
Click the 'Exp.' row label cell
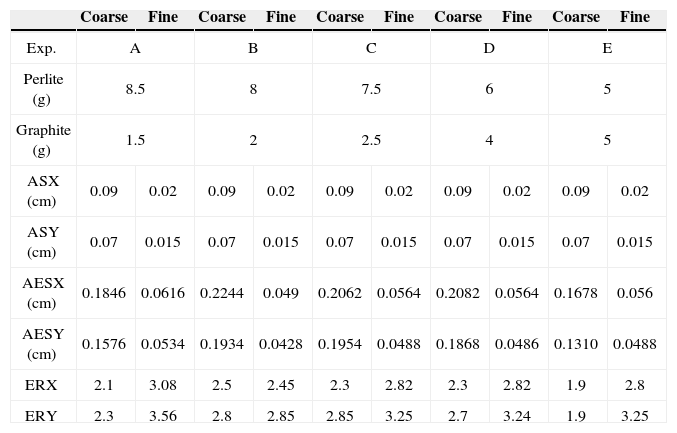pos(41,48)
